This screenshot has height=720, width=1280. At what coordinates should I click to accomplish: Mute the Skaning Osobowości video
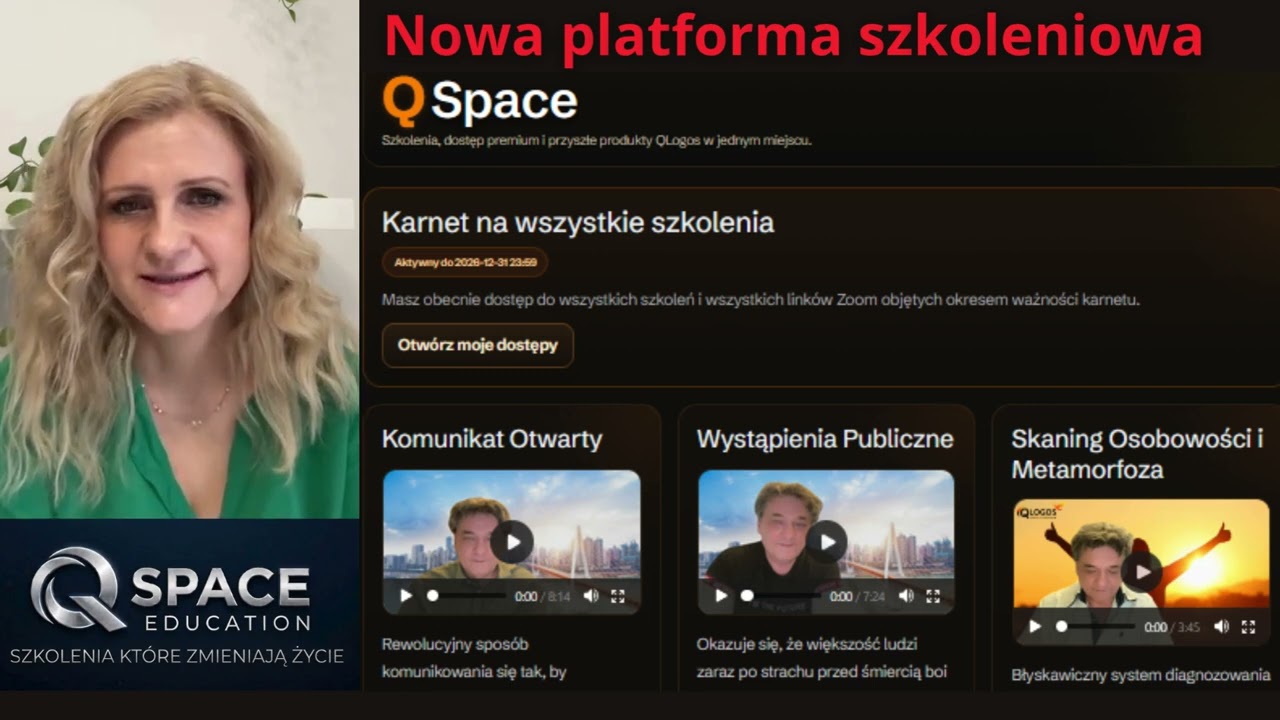tap(1221, 627)
